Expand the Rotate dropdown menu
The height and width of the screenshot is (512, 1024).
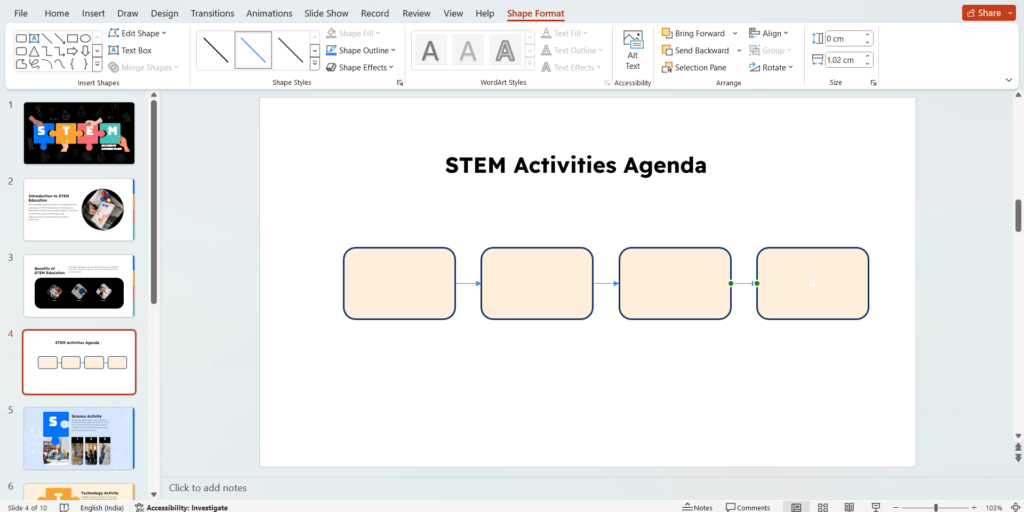pyautogui.click(x=793, y=67)
